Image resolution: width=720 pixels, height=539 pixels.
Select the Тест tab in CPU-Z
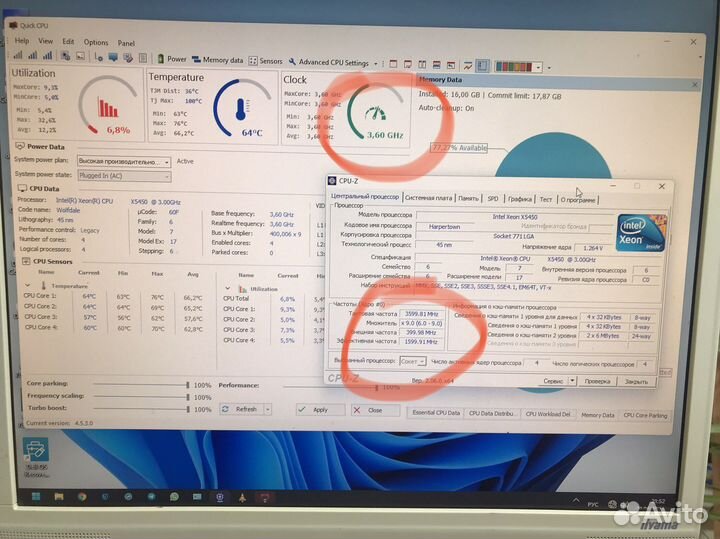[546, 199]
